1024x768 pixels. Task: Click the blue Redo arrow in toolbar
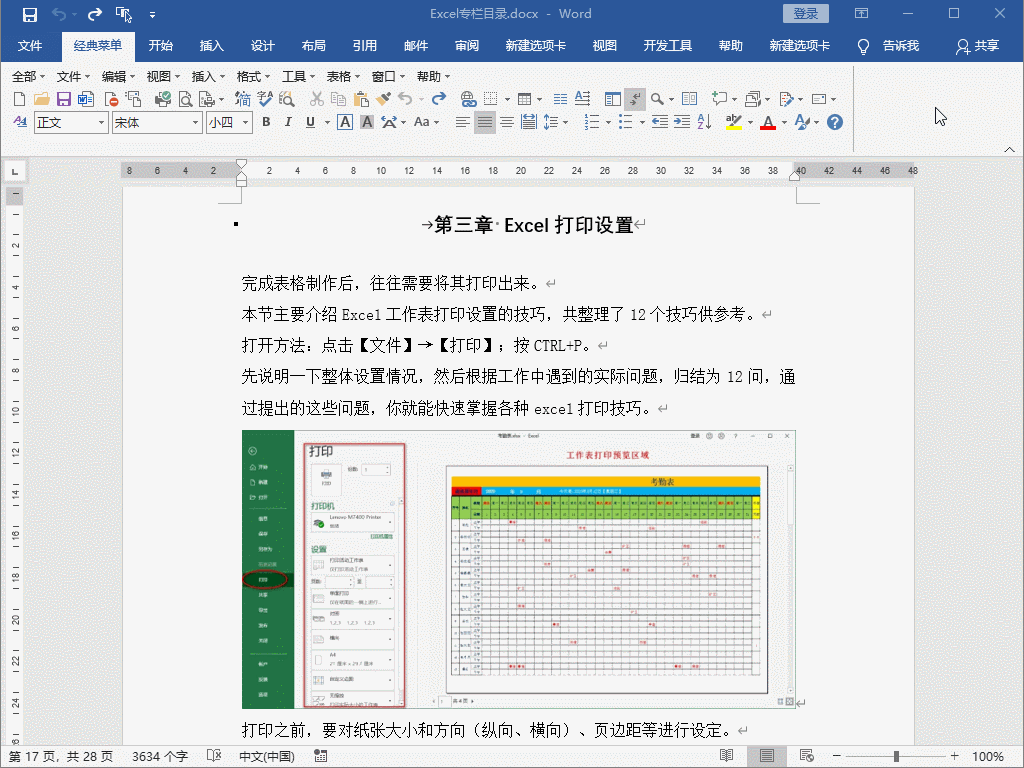point(439,99)
